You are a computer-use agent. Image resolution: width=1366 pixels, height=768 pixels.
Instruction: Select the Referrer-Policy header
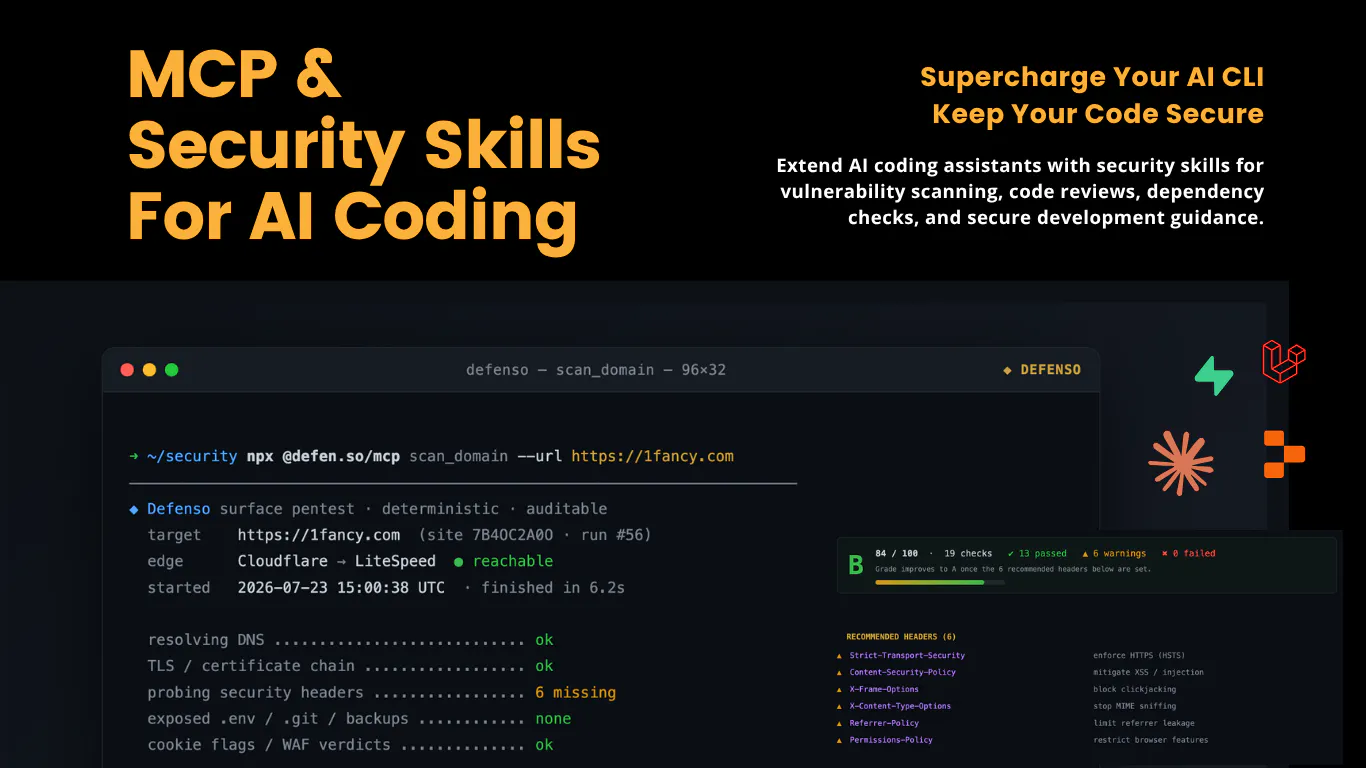pyautogui.click(x=884, y=724)
